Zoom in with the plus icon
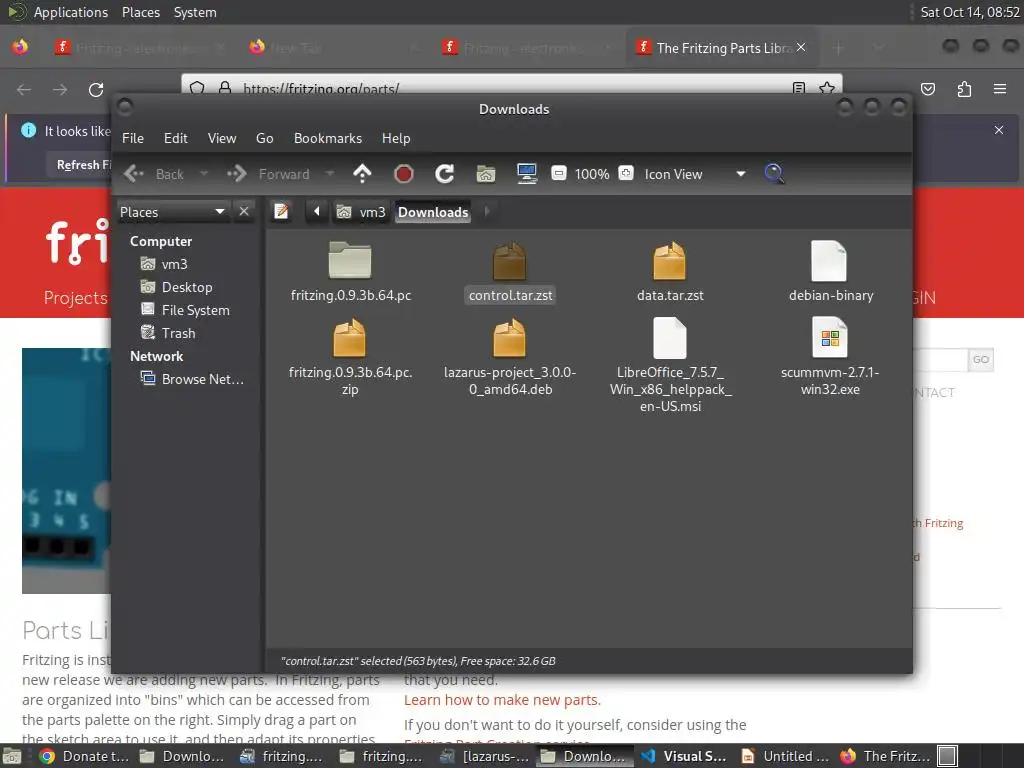Image resolution: width=1024 pixels, height=768 pixels. pos(626,174)
